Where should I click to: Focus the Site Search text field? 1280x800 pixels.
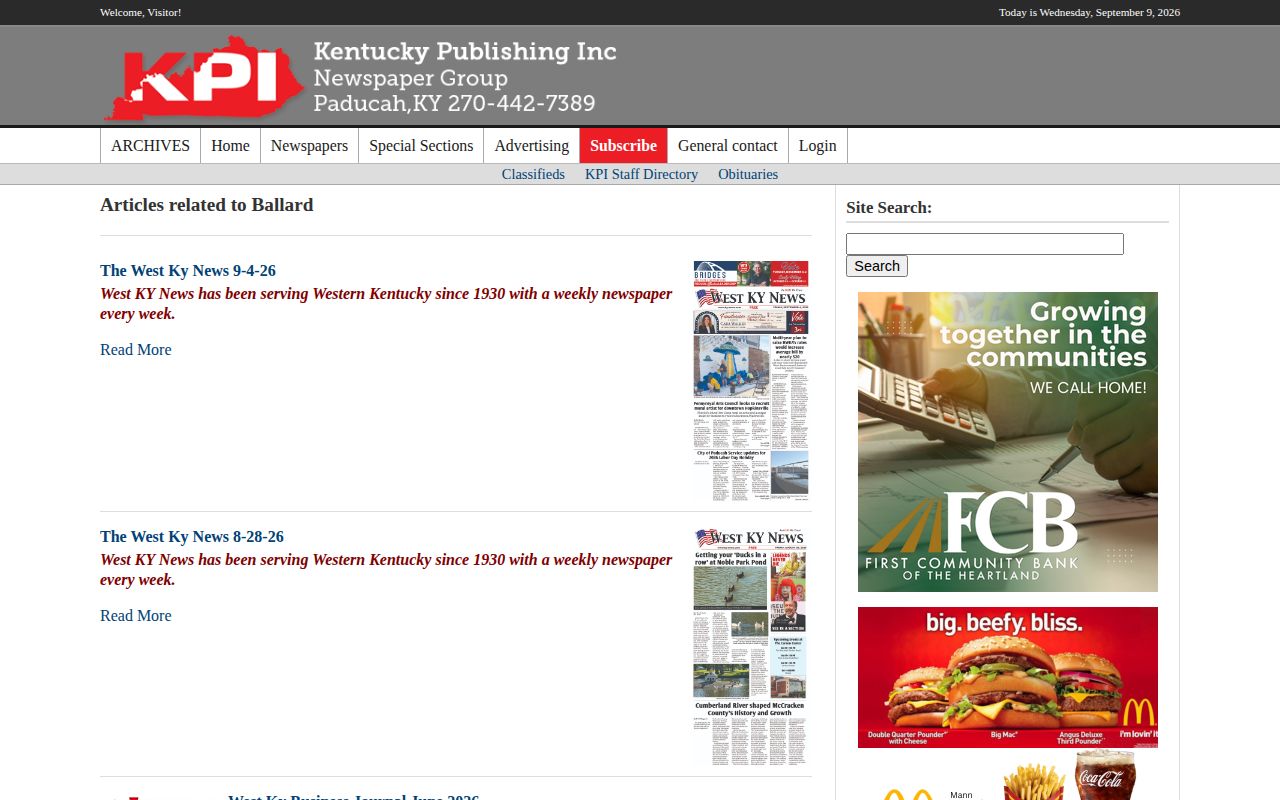985,244
